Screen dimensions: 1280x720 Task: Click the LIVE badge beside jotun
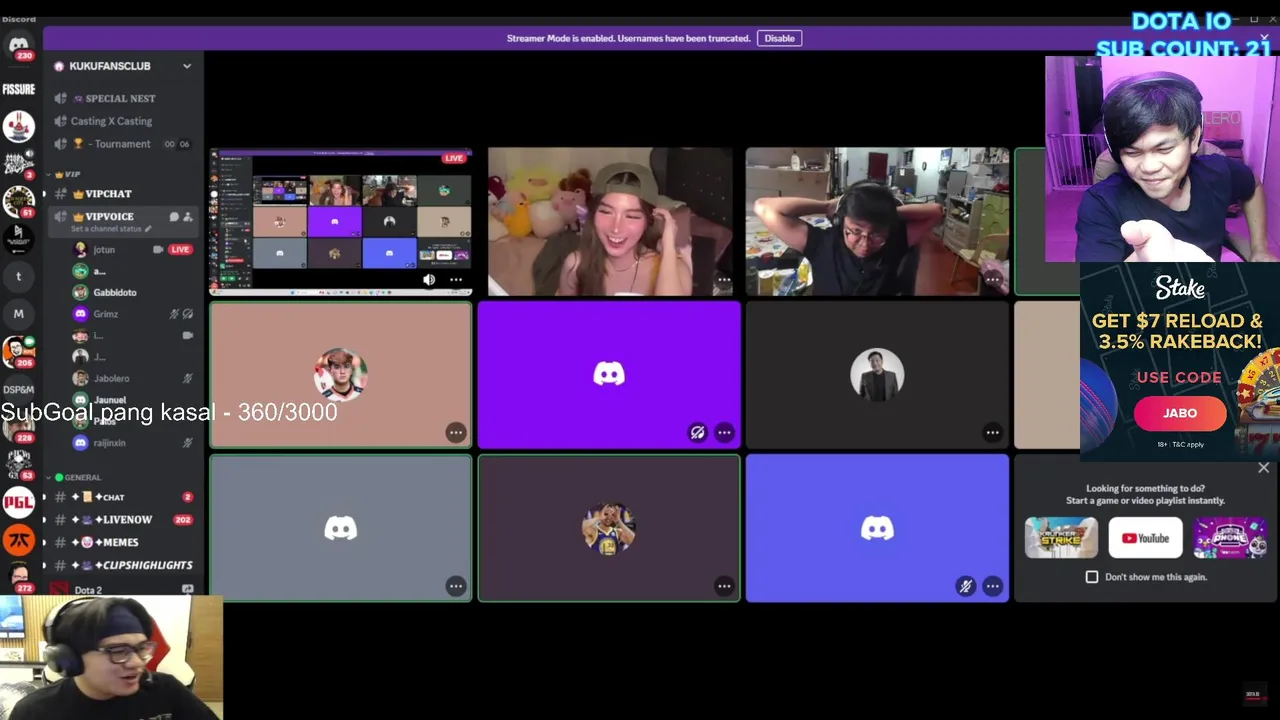tap(181, 249)
